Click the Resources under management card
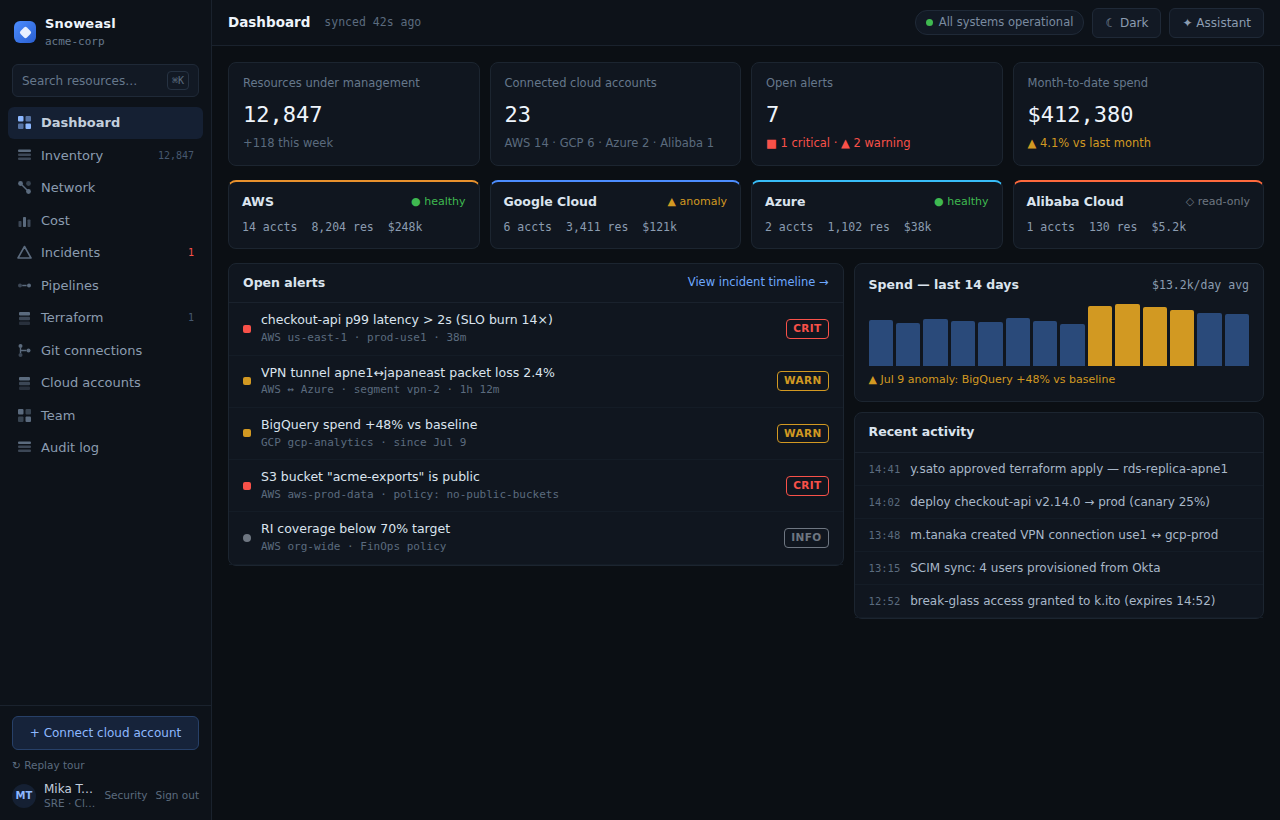The image size is (1280, 820). point(354,114)
